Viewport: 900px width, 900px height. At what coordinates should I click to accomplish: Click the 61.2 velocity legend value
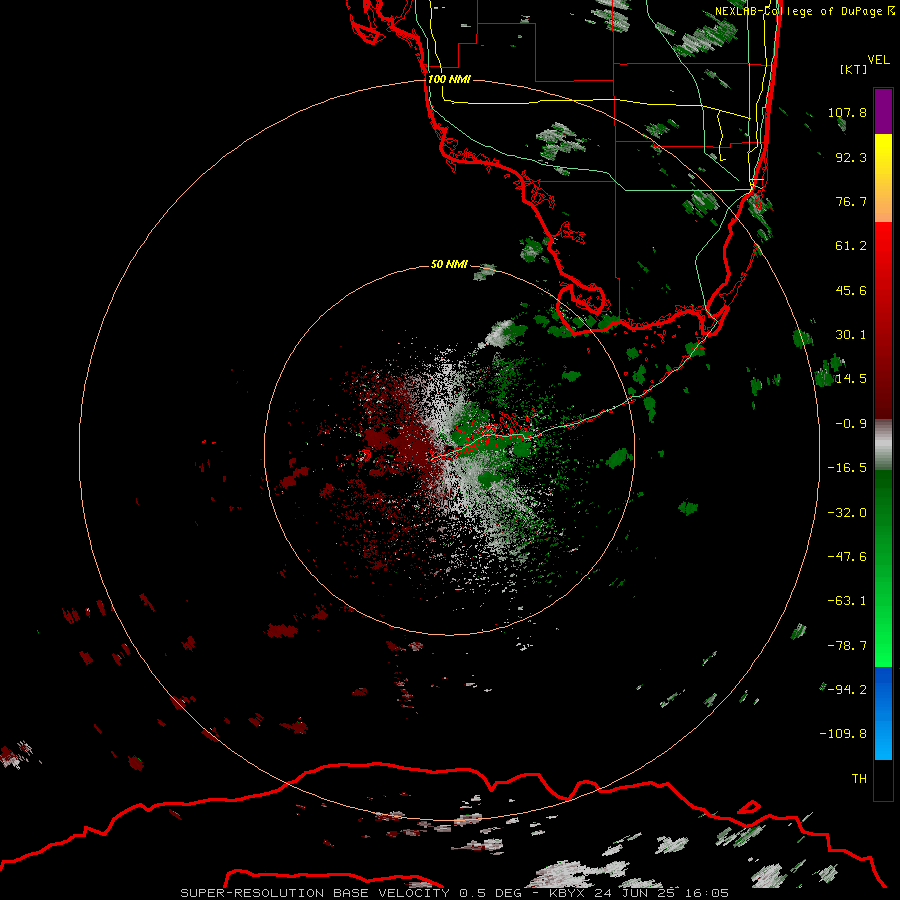click(x=851, y=246)
